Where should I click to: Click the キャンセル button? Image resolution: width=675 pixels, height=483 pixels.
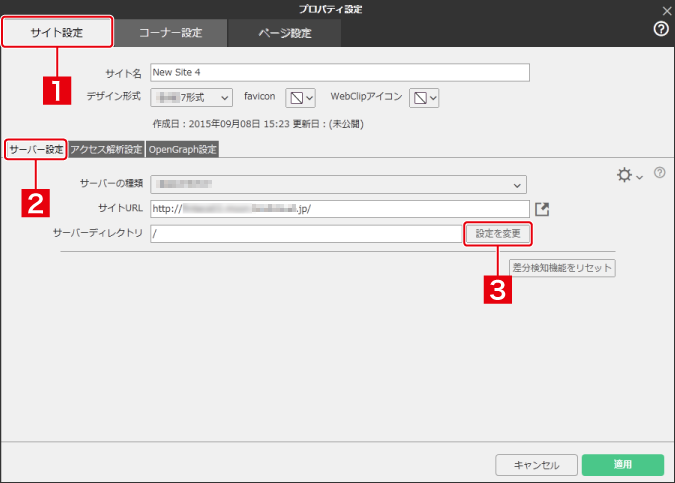pos(536,465)
